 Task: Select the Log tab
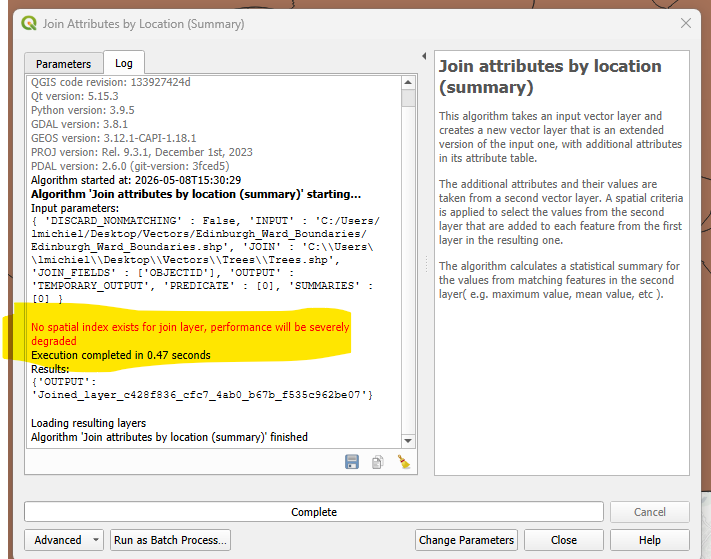[124, 63]
